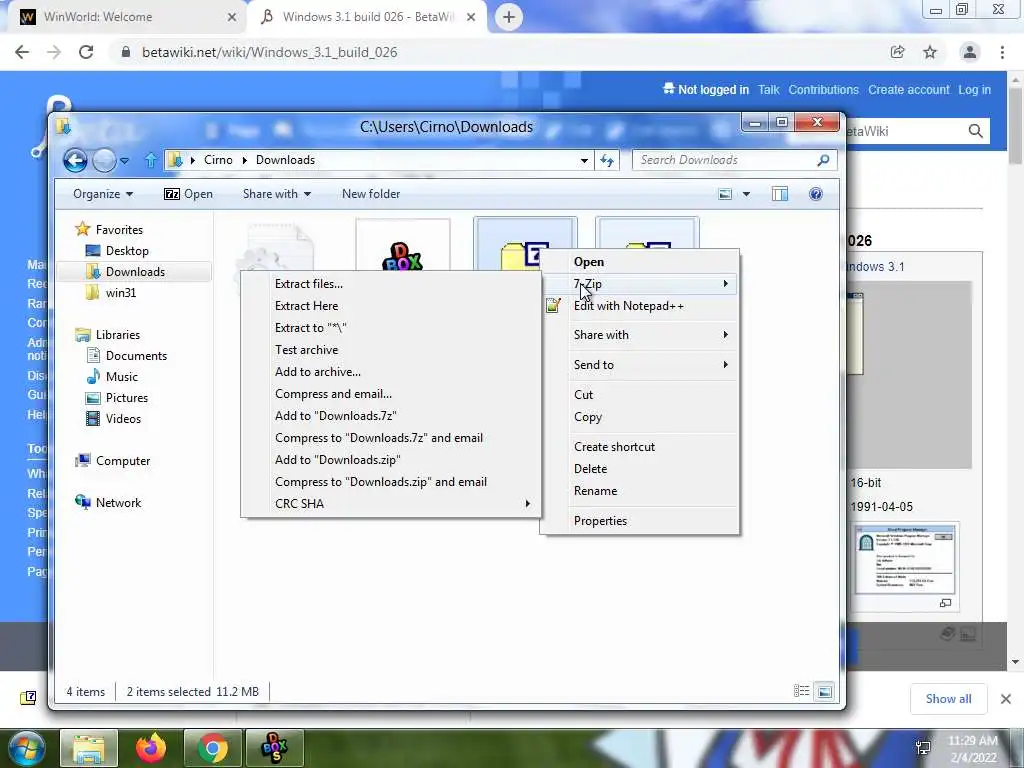This screenshot has width=1024, height=768.
Task: Open Chrome from the taskbar
Action: point(212,748)
